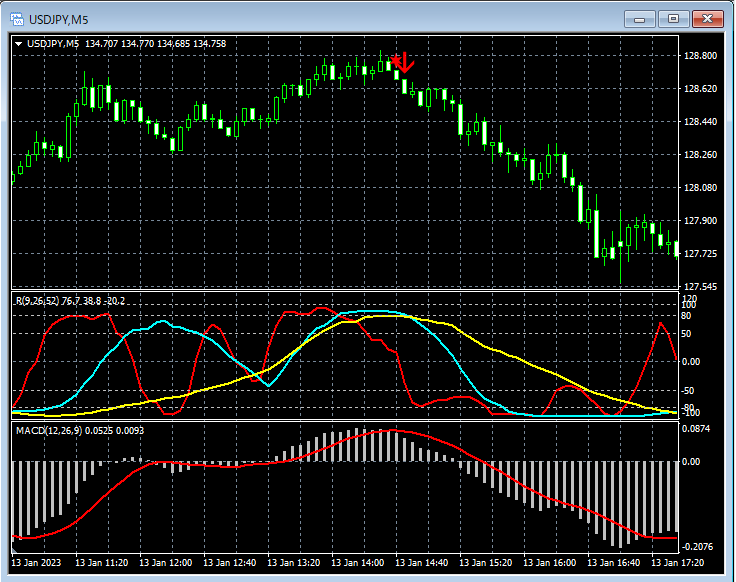Click the 128.800 price scale label
Screen dimensions: 736x582
[x=702, y=56]
